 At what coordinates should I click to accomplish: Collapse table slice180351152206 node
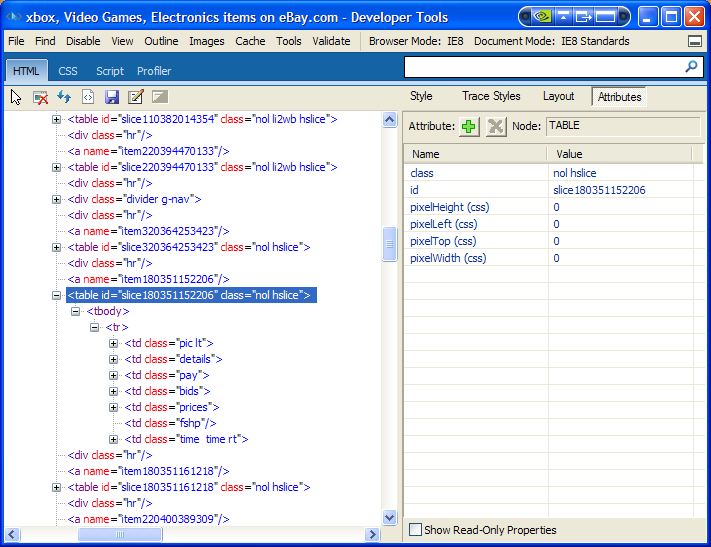[x=56, y=296]
